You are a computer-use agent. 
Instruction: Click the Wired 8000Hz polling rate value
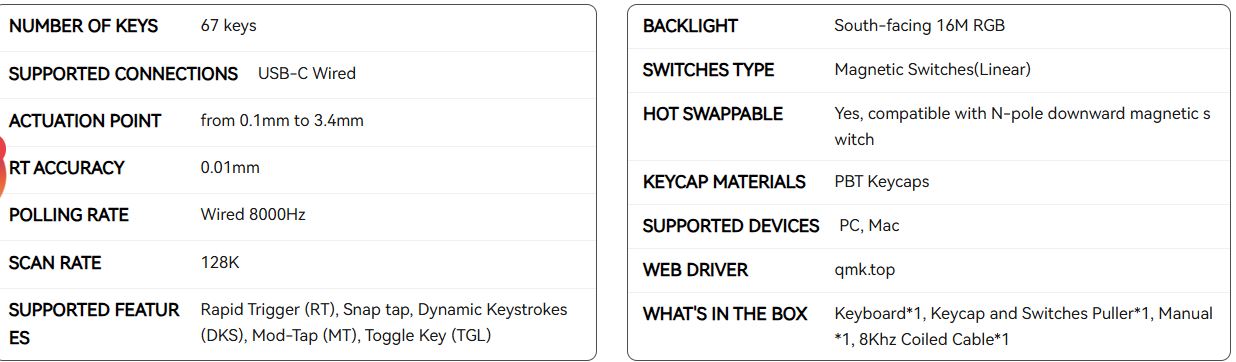tap(253, 215)
